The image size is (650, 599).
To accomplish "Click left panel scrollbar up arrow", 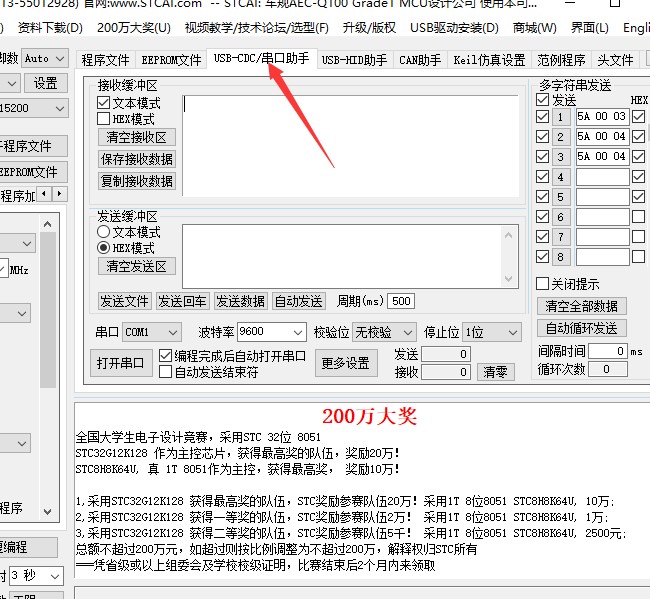I will (x=48, y=225).
